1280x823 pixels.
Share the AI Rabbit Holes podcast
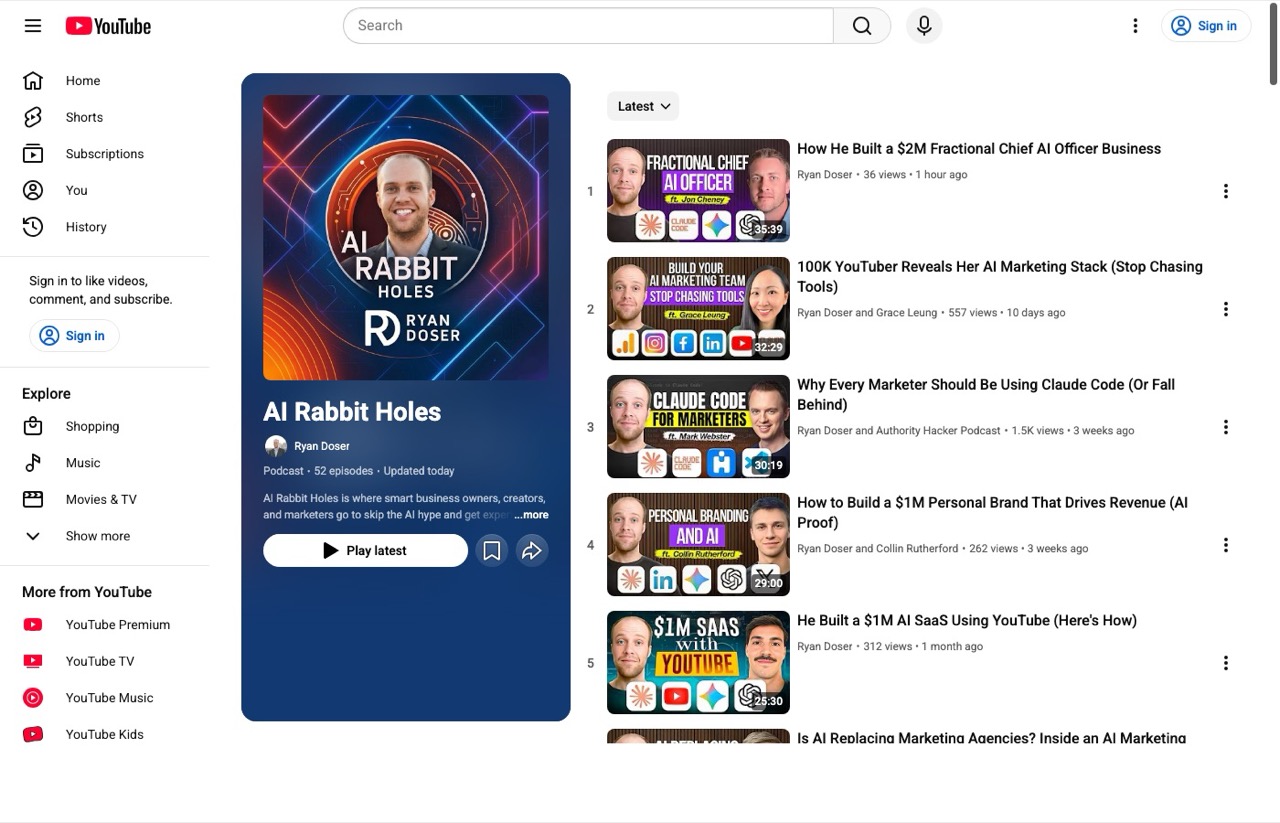tap(532, 550)
